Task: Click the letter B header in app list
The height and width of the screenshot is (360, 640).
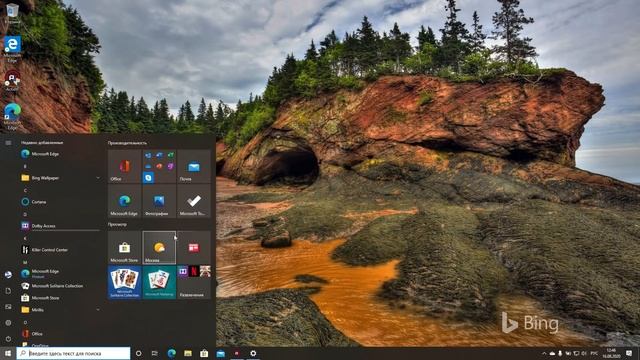Action: pos(25,166)
